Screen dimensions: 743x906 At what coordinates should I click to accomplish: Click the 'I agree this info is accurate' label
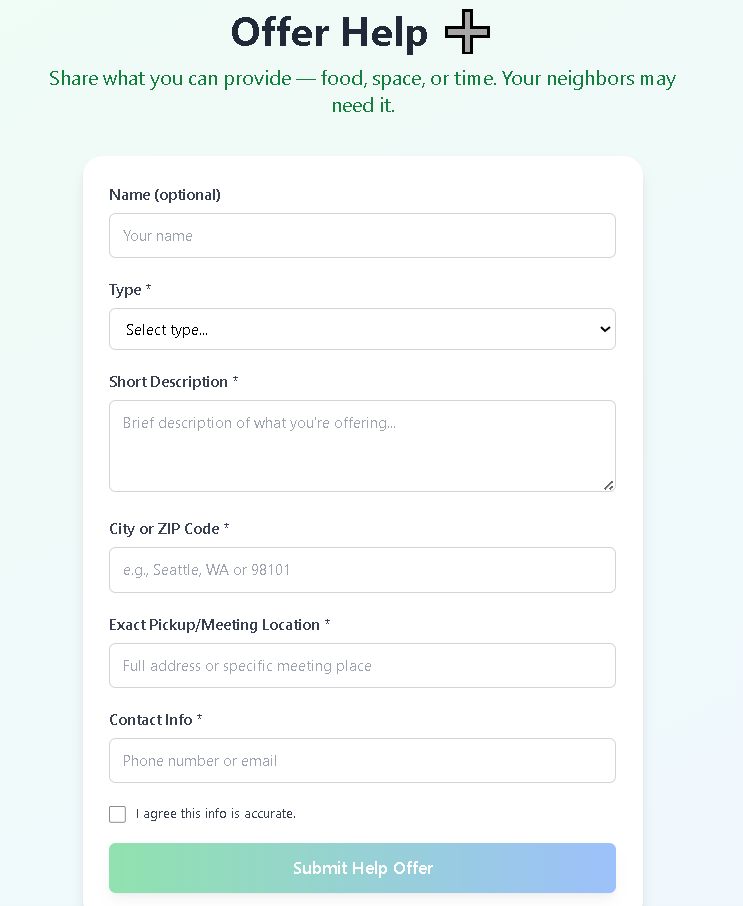(x=216, y=814)
